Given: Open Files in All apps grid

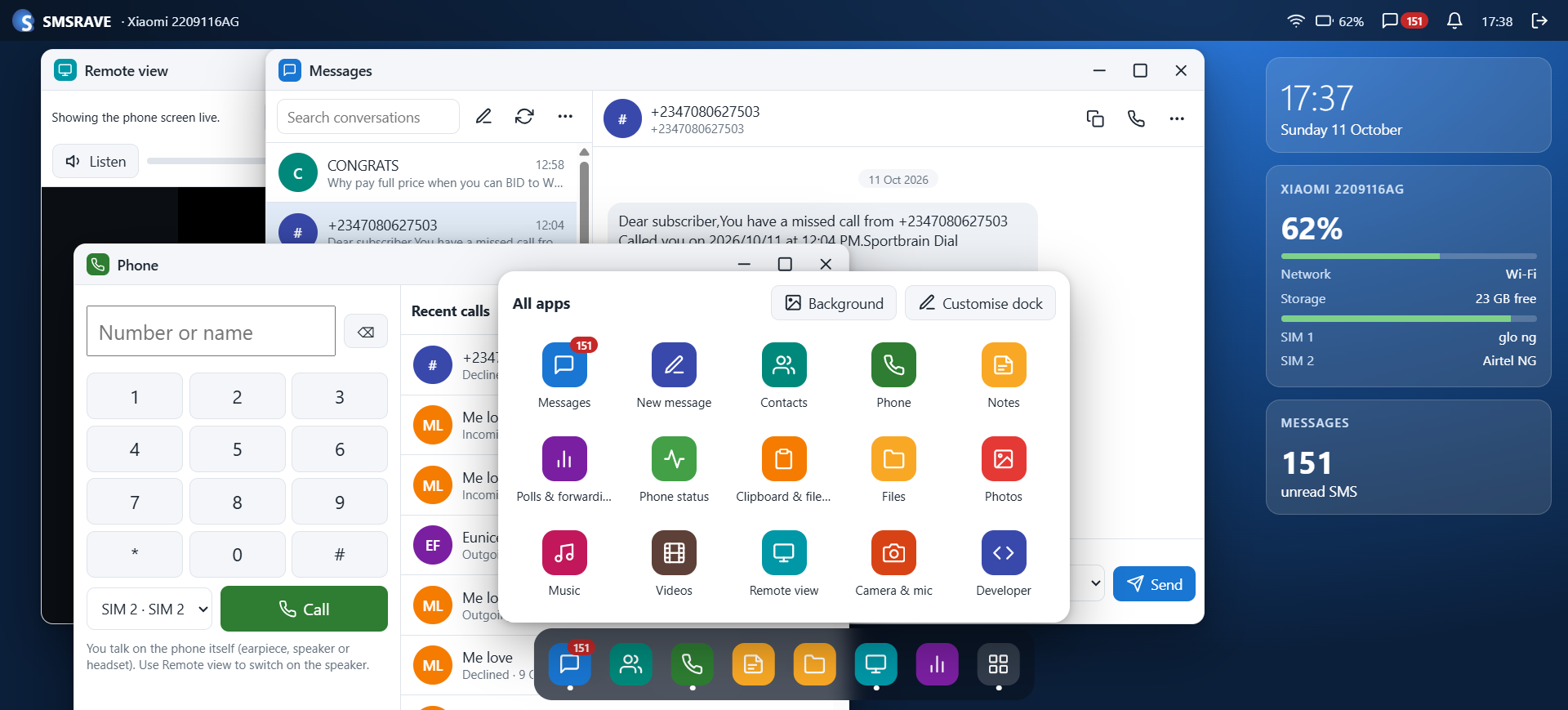Looking at the screenshot, I should (893, 459).
